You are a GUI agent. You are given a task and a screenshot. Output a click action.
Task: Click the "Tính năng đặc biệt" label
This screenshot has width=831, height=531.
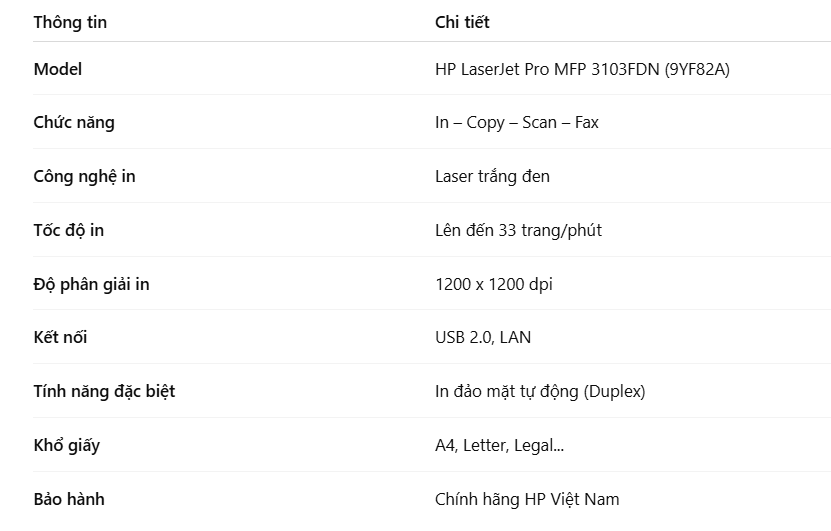(x=104, y=391)
